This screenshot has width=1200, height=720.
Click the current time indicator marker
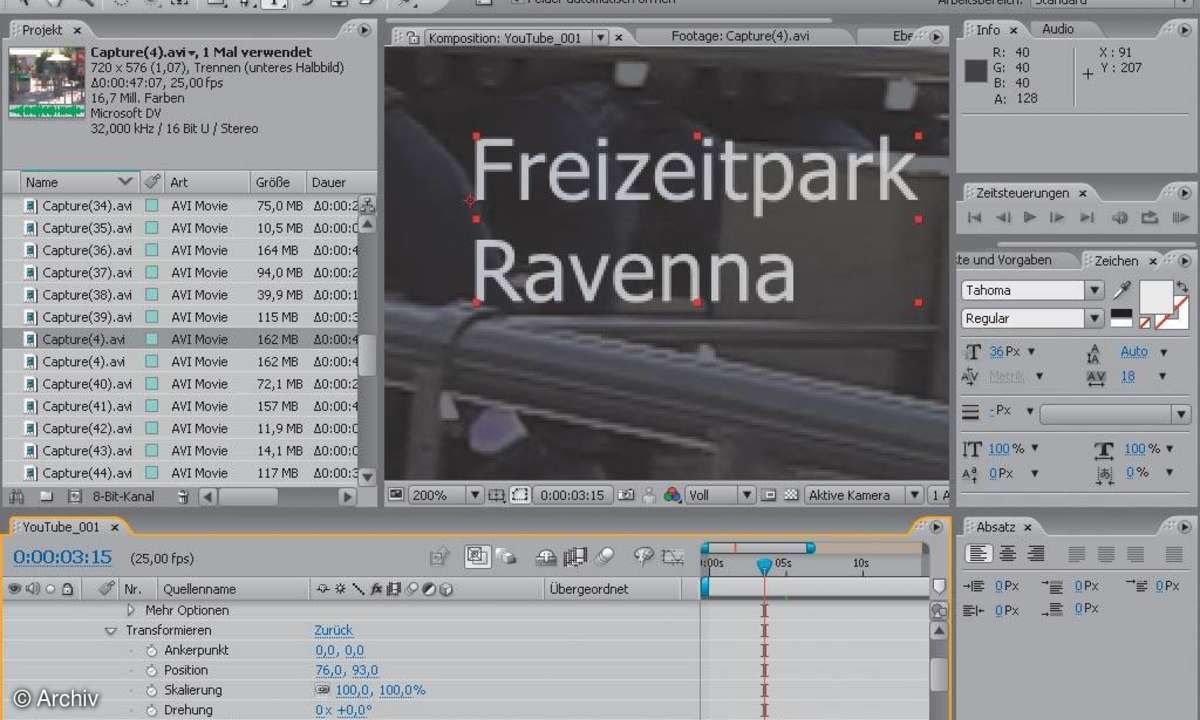[x=764, y=565]
